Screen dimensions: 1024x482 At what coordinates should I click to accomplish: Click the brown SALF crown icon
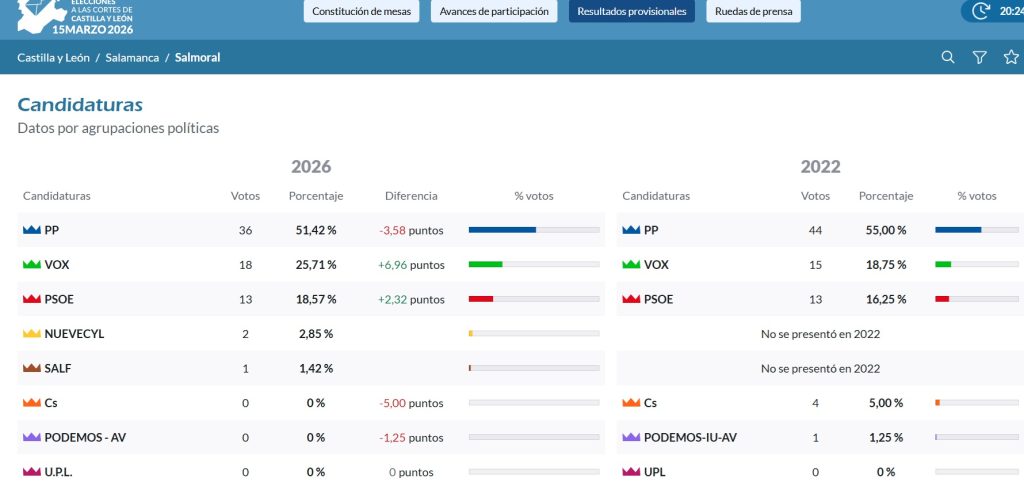pyautogui.click(x=32, y=368)
